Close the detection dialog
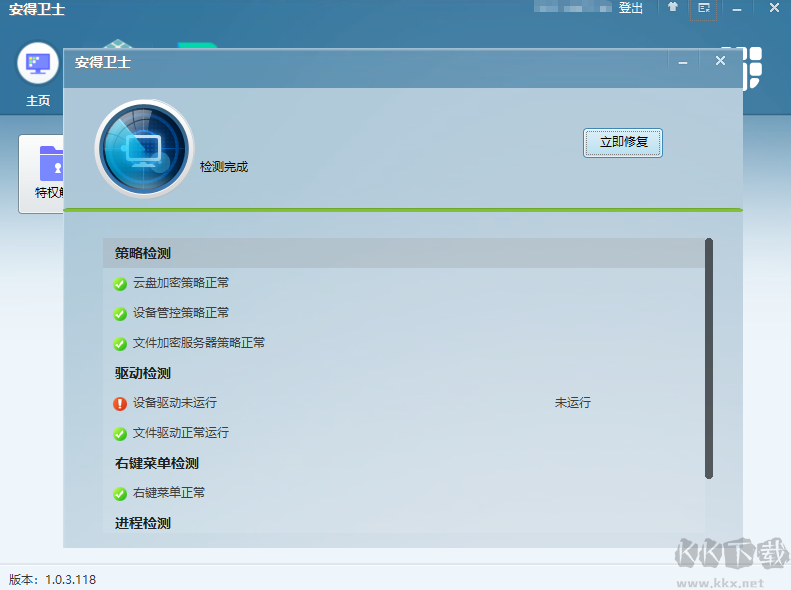 (x=720, y=61)
